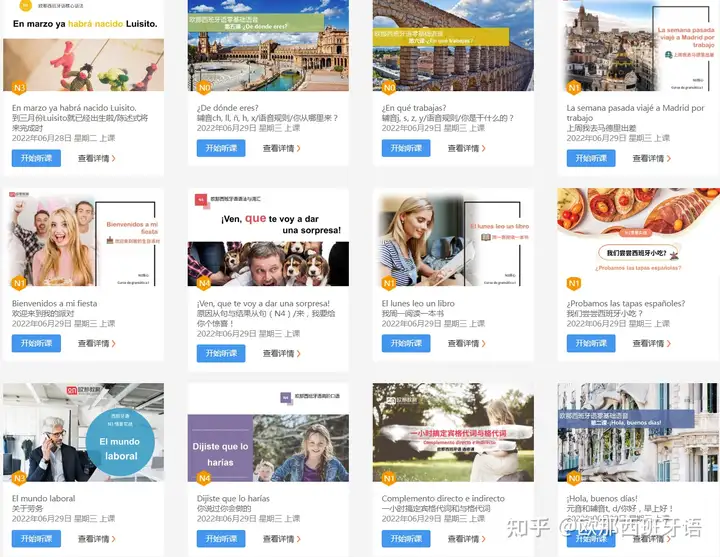Screen dimensions: 720x557
Task: View details for ¿De dónde eres? course
Action: pos(281,148)
